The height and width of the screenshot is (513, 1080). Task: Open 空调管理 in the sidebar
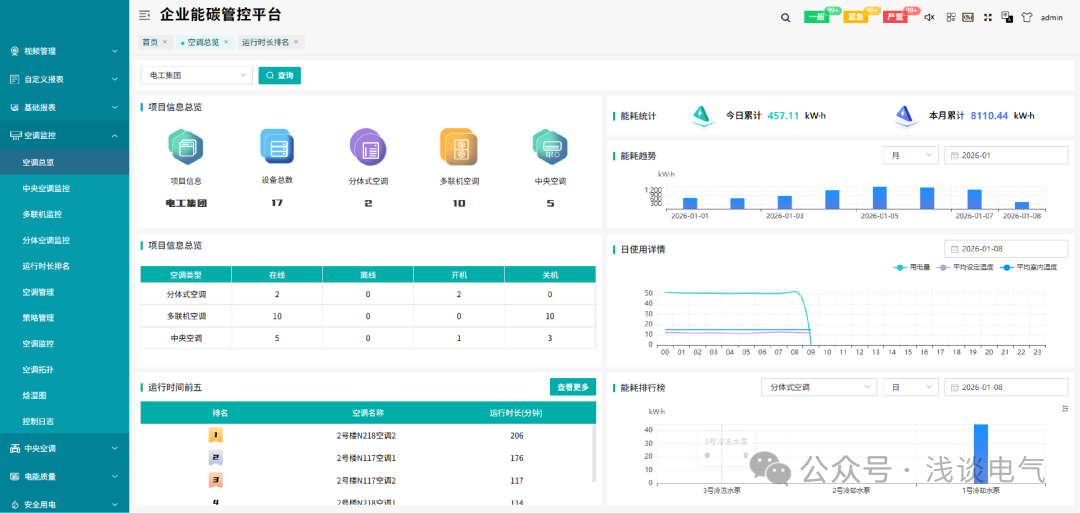pos(64,292)
